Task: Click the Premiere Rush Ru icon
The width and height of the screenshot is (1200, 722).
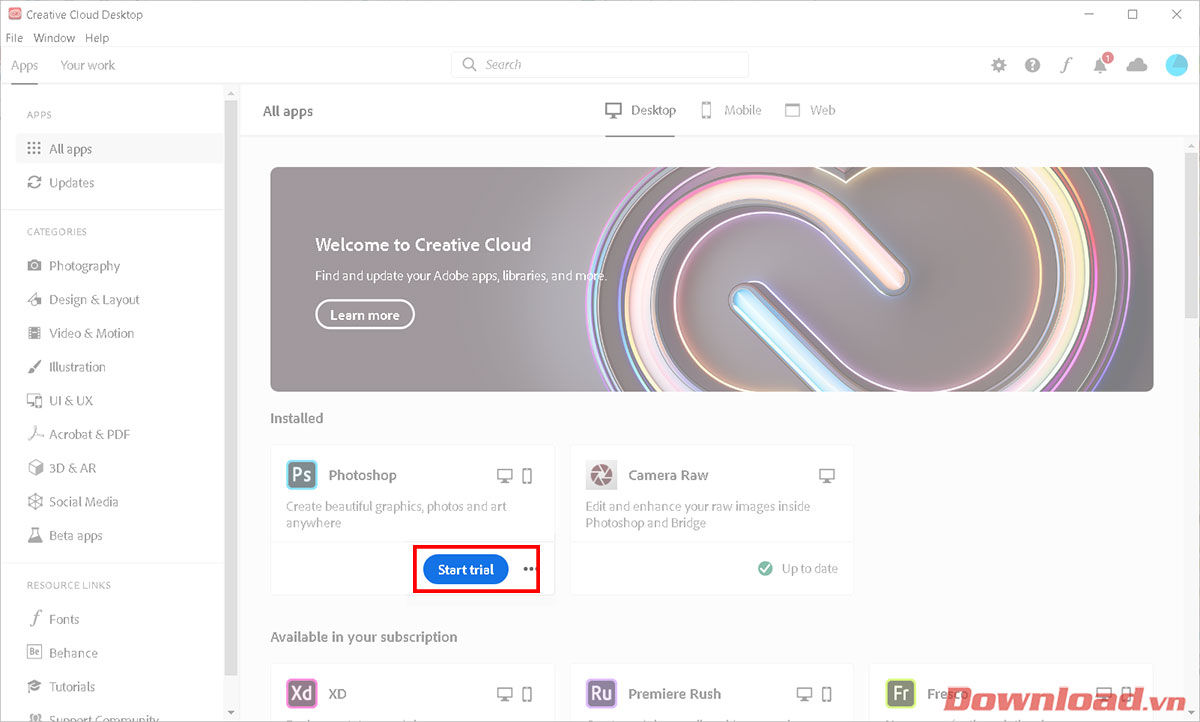Action: (x=601, y=693)
